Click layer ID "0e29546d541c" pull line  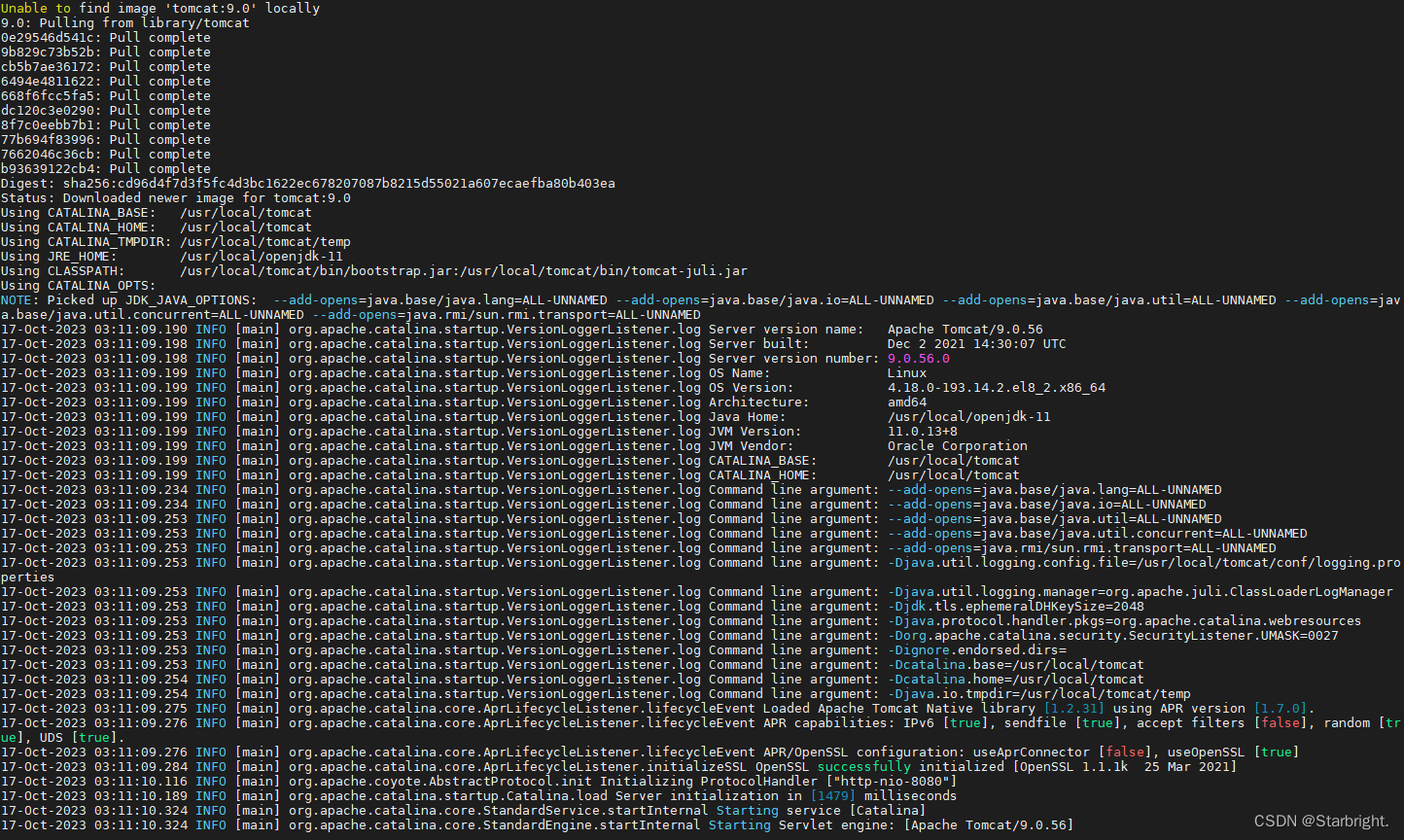pos(105,37)
